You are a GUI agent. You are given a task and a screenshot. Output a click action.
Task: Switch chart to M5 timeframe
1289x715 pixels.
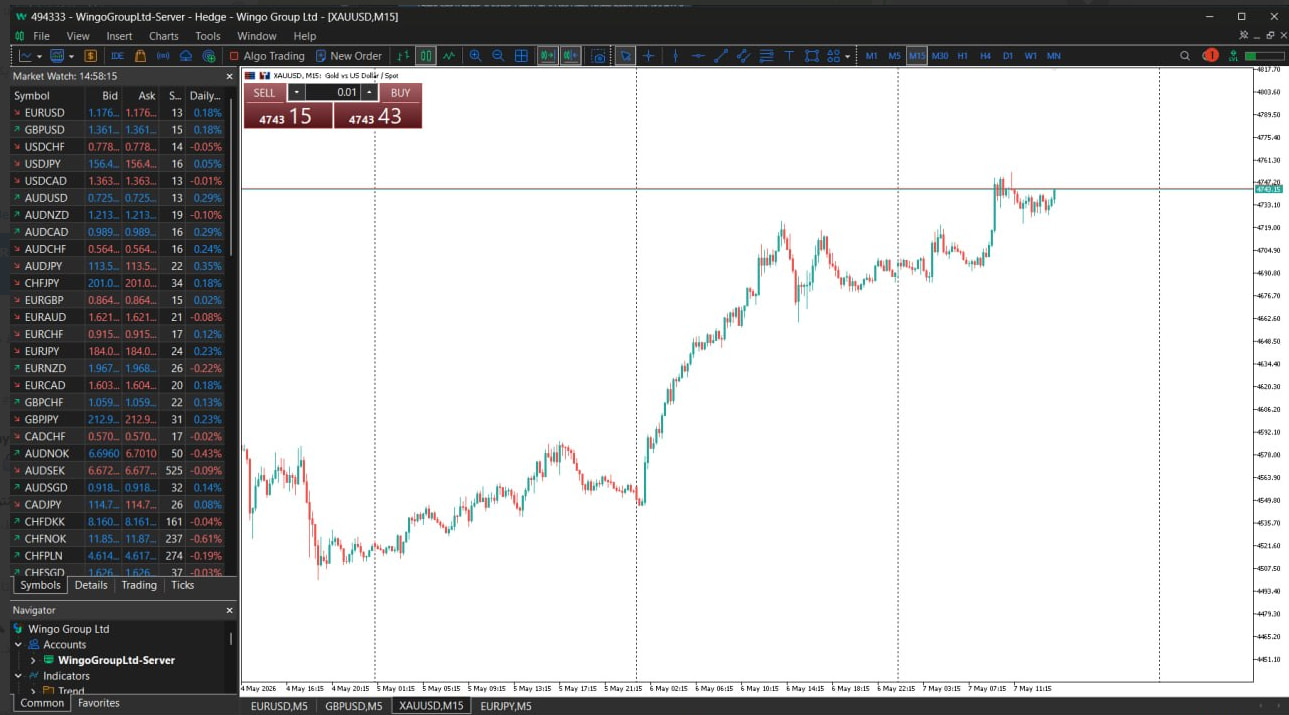click(x=894, y=56)
